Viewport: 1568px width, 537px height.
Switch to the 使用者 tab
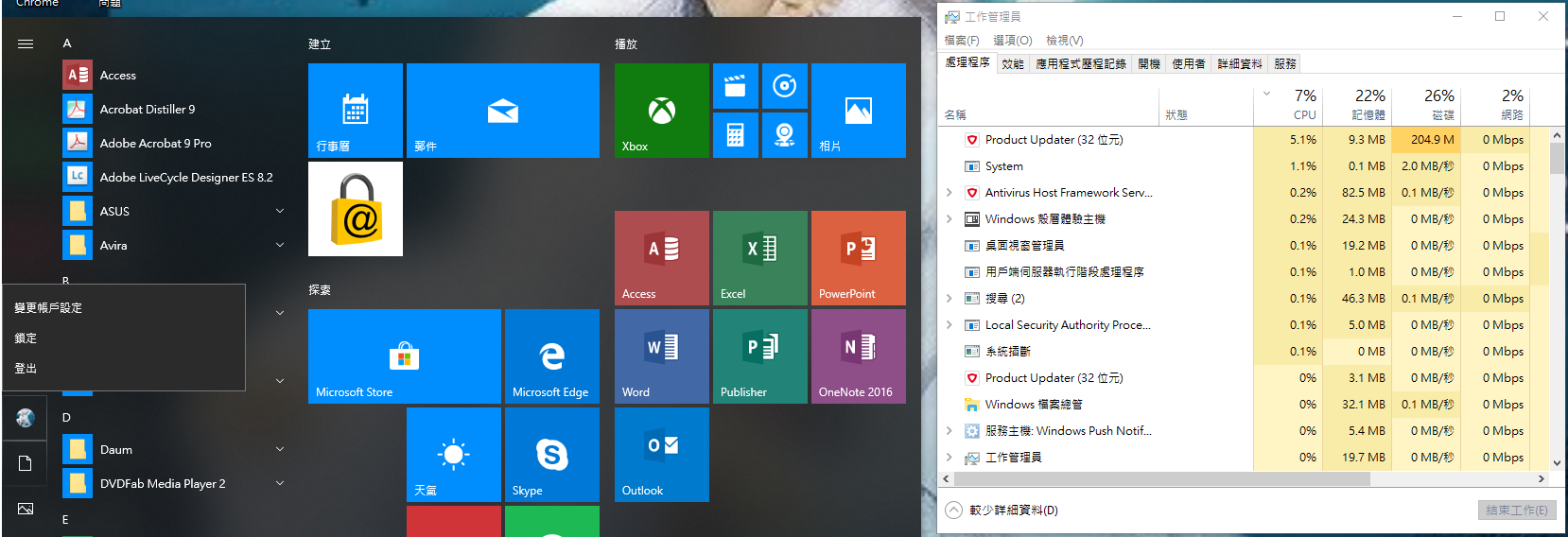1189,63
